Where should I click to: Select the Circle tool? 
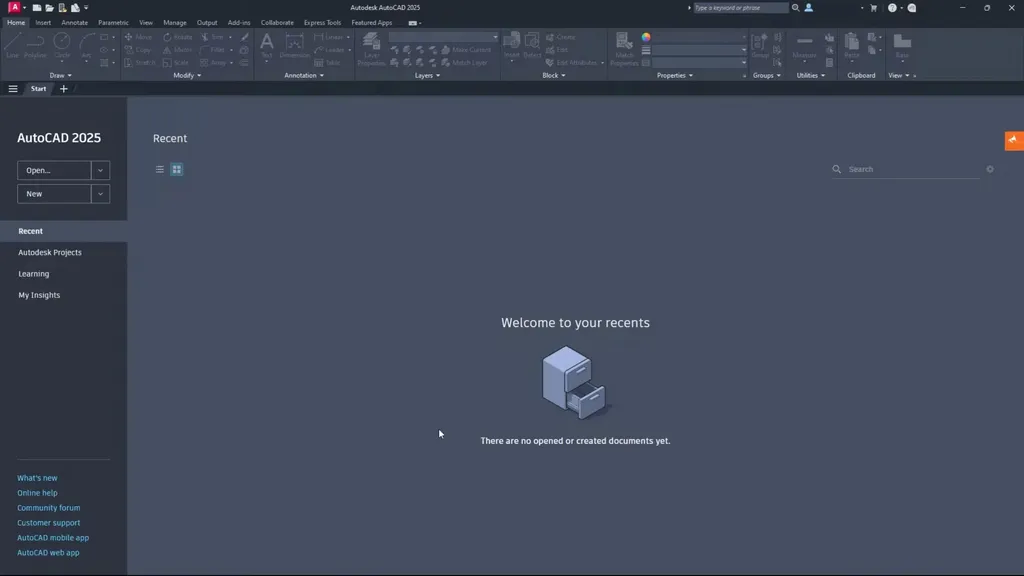tap(62, 46)
